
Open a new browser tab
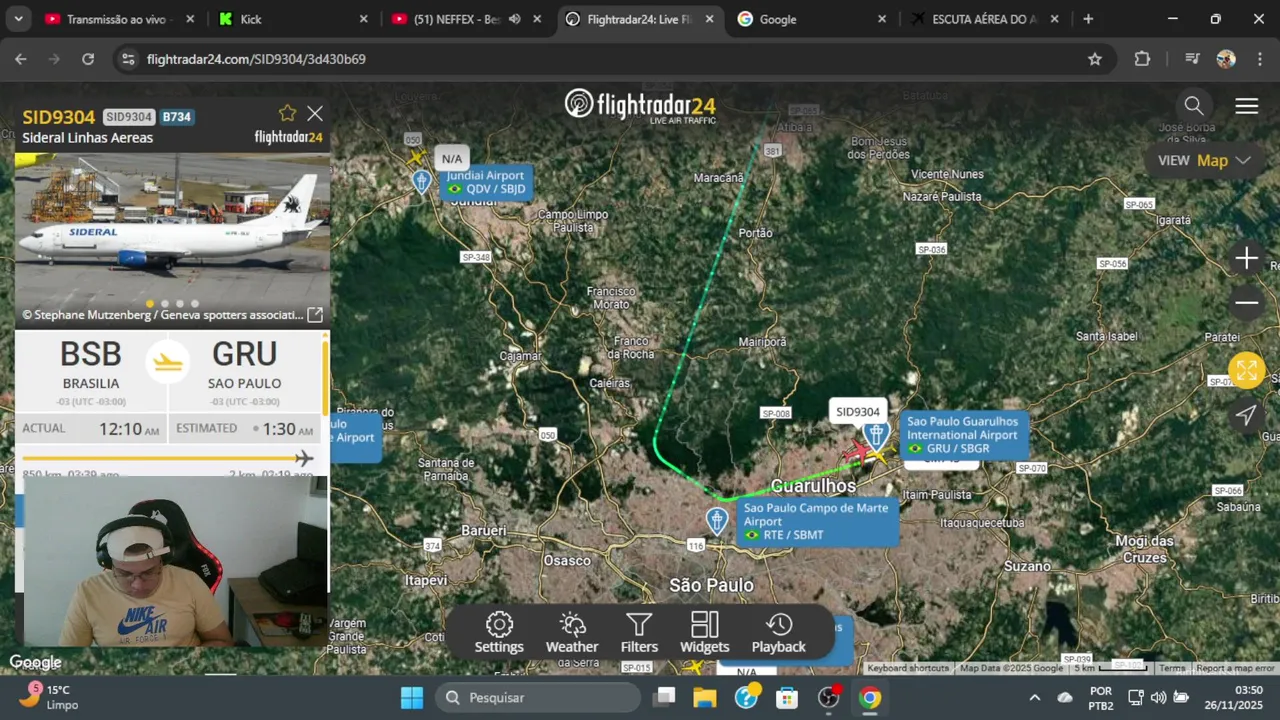click(1088, 19)
